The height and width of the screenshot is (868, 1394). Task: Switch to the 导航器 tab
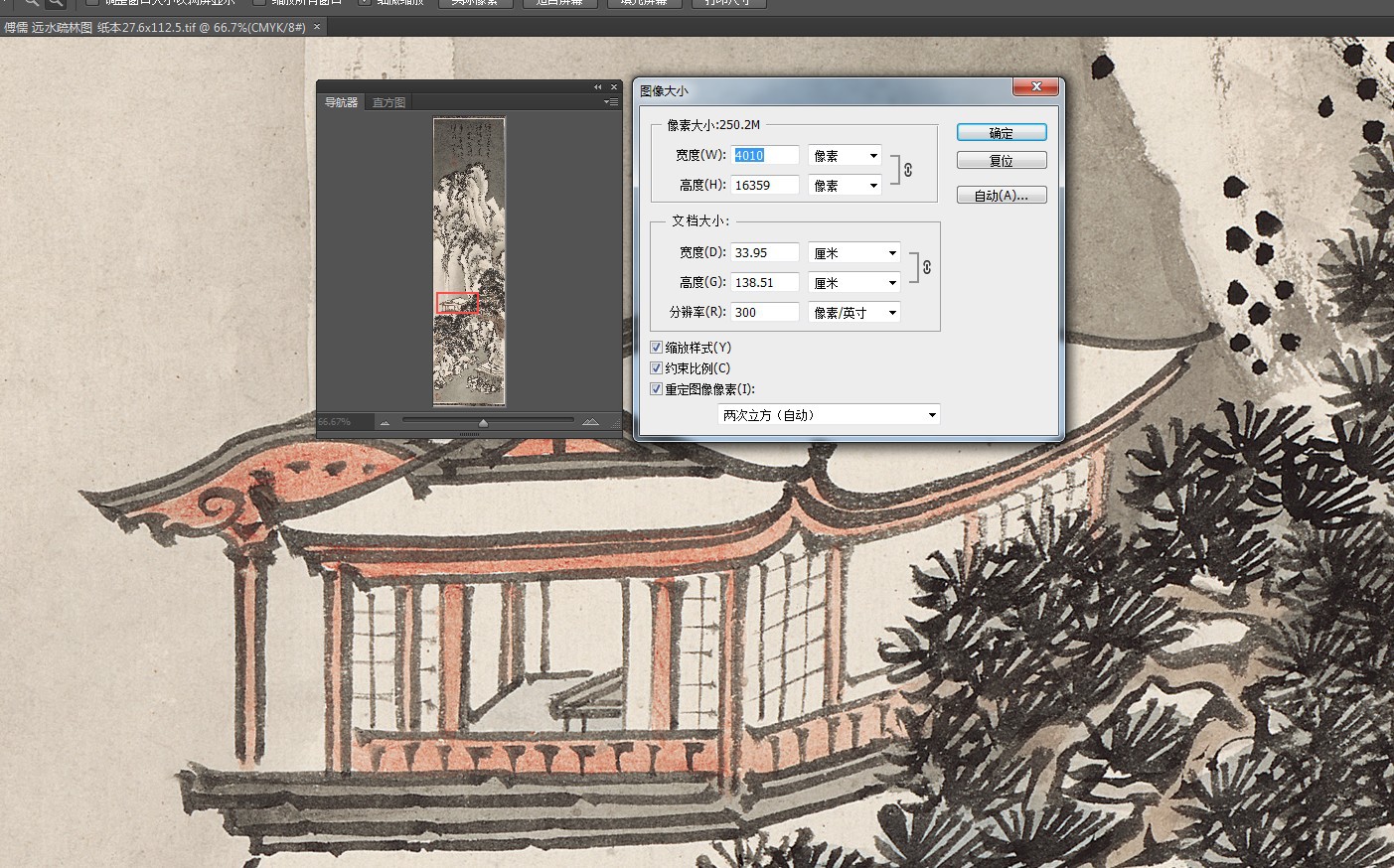[x=341, y=102]
